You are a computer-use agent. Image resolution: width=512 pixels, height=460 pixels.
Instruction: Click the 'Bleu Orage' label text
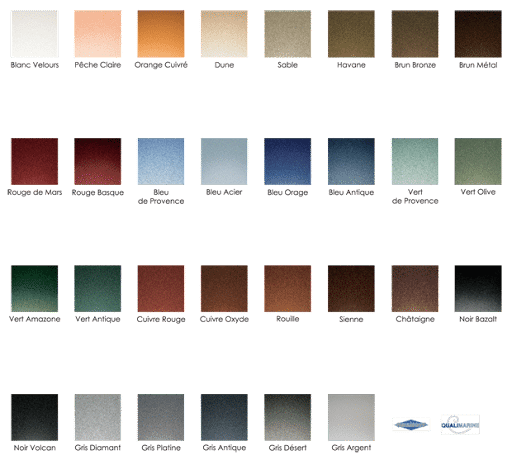click(x=288, y=193)
